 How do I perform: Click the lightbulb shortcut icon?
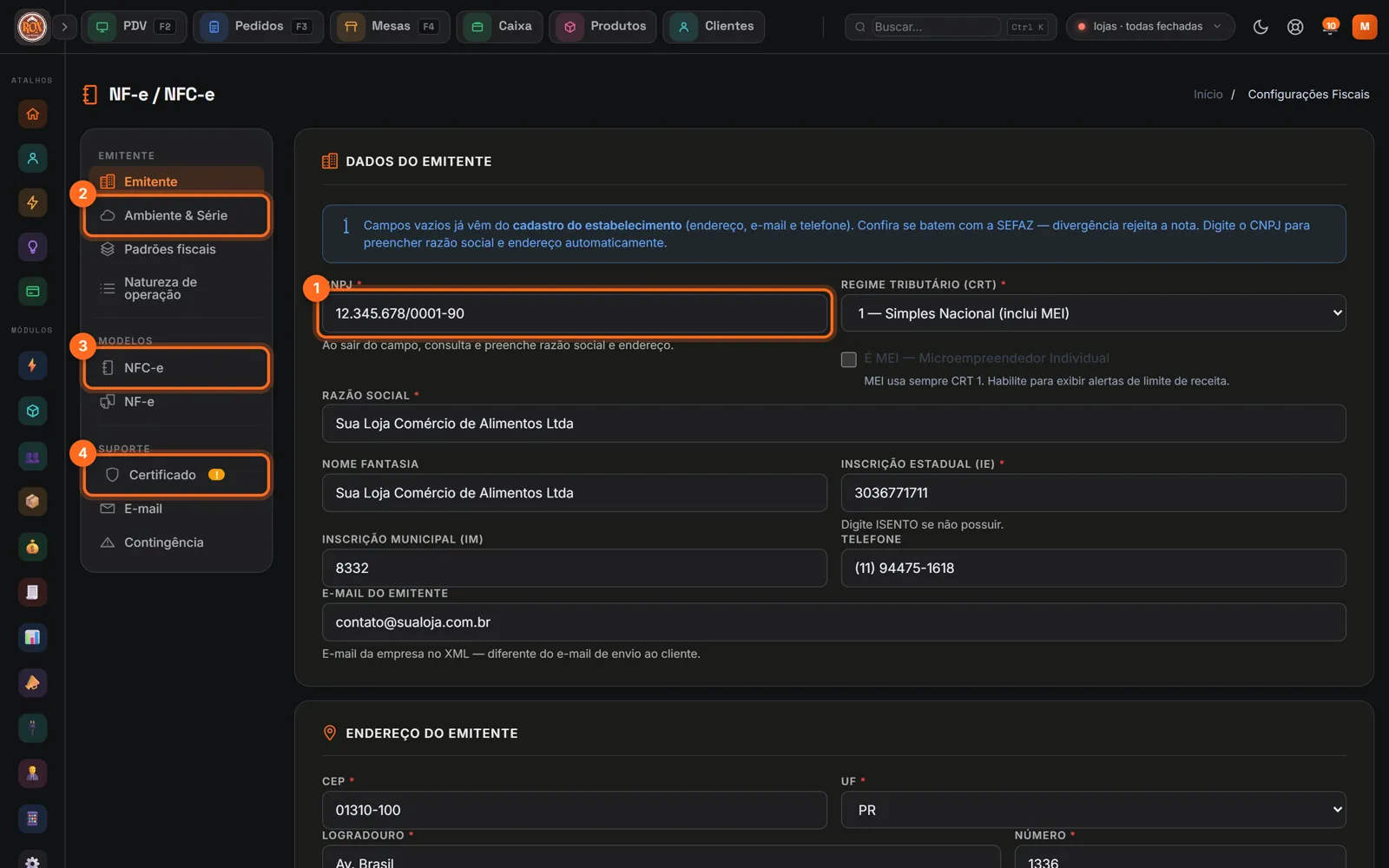tap(32, 247)
